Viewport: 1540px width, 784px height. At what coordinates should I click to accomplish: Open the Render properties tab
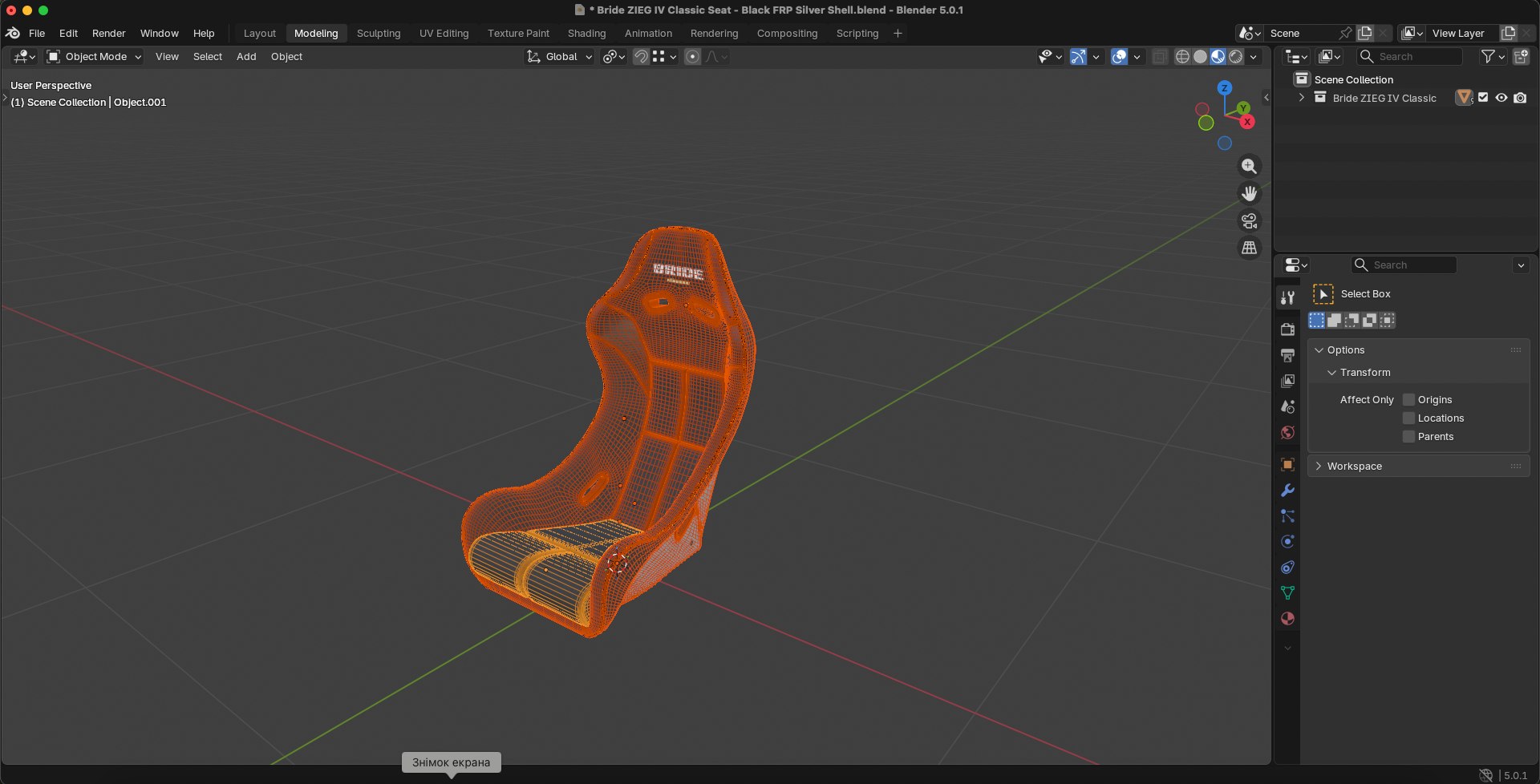point(1287,329)
